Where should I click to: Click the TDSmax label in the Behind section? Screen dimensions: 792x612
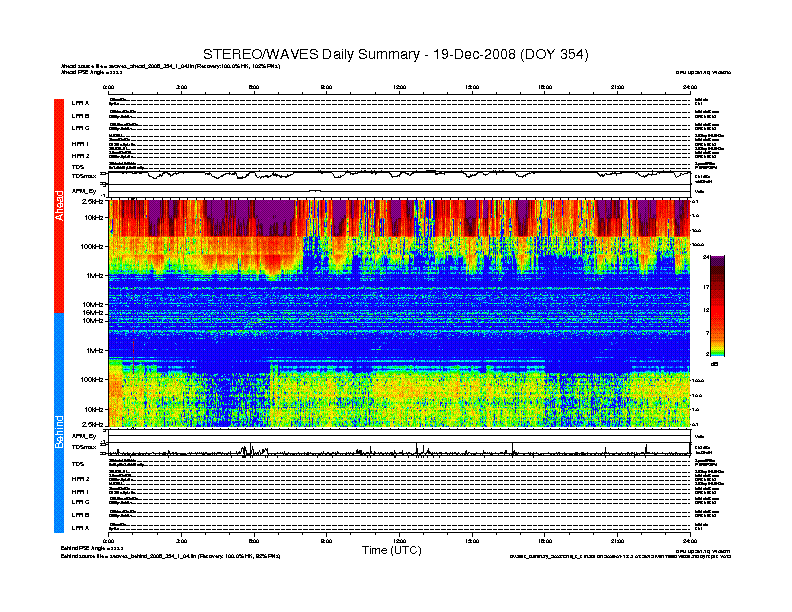tap(83, 447)
